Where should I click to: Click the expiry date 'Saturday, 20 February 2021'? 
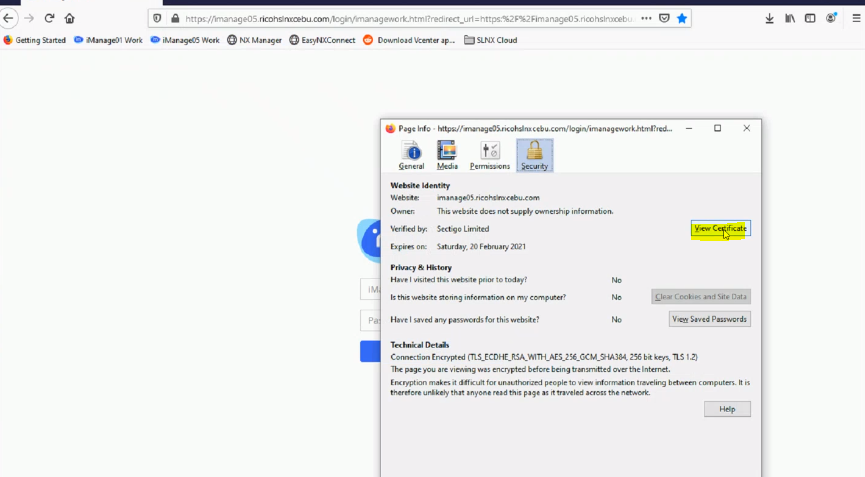click(x=481, y=246)
